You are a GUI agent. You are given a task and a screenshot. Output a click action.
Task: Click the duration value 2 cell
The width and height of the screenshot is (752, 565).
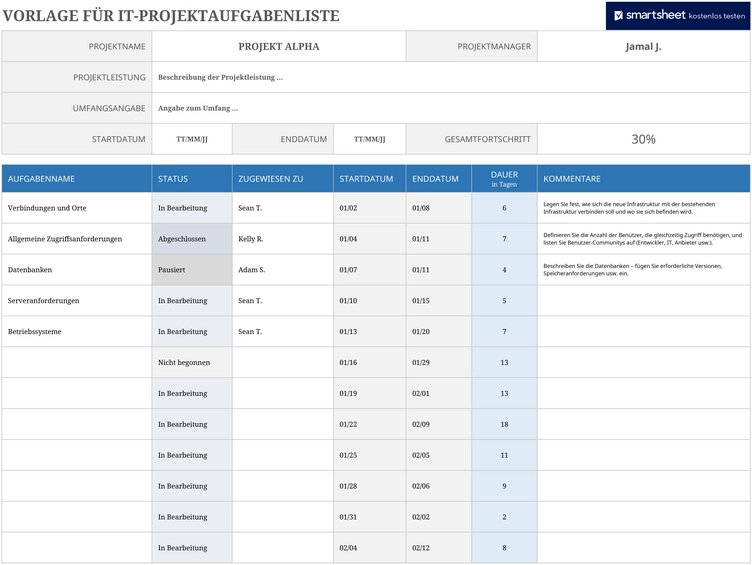tap(504, 517)
